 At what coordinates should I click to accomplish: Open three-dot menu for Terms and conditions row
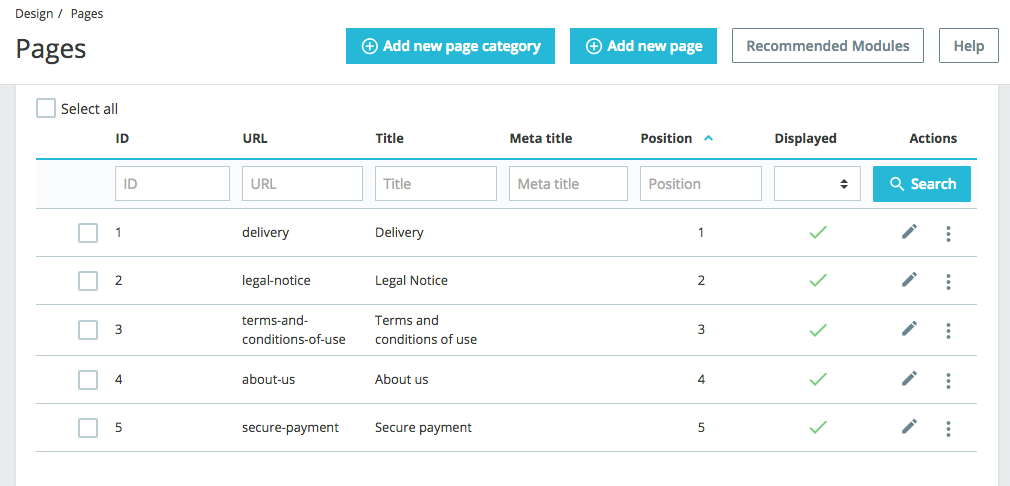point(948,330)
